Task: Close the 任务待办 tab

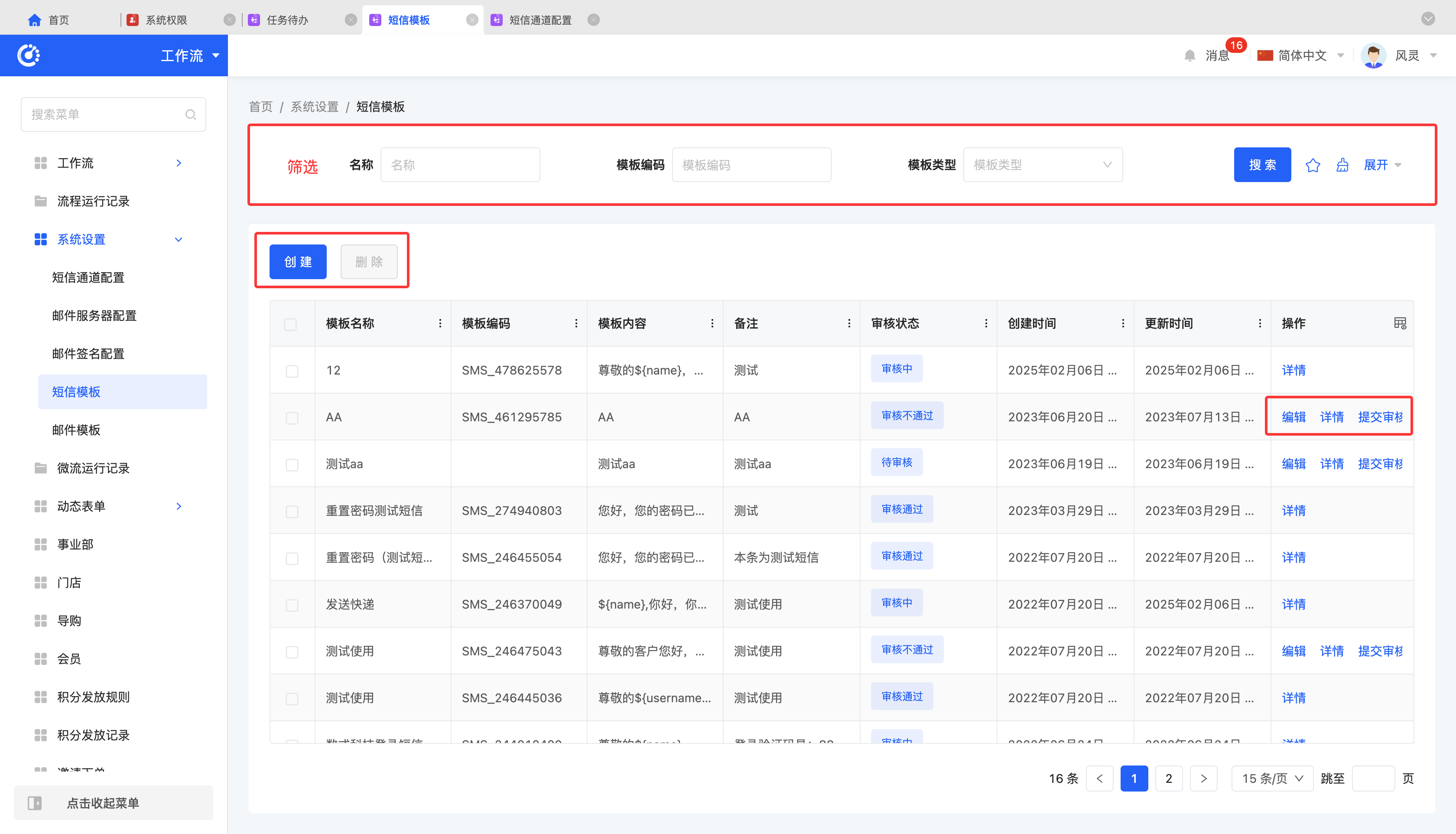Action: pos(351,20)
